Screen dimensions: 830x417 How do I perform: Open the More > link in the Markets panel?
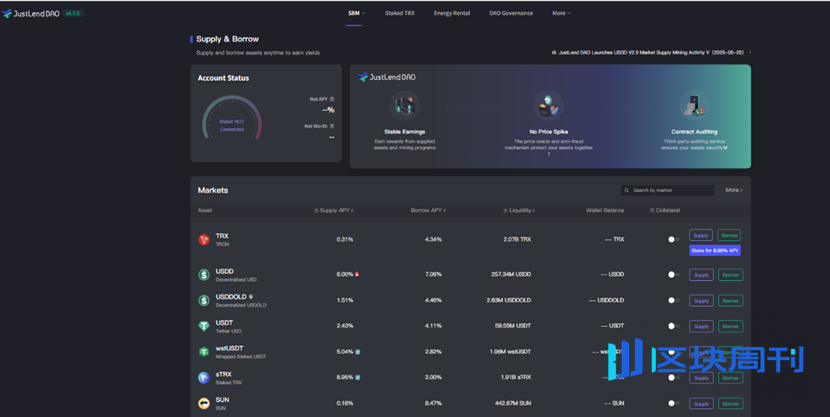[x=734, y=190]
